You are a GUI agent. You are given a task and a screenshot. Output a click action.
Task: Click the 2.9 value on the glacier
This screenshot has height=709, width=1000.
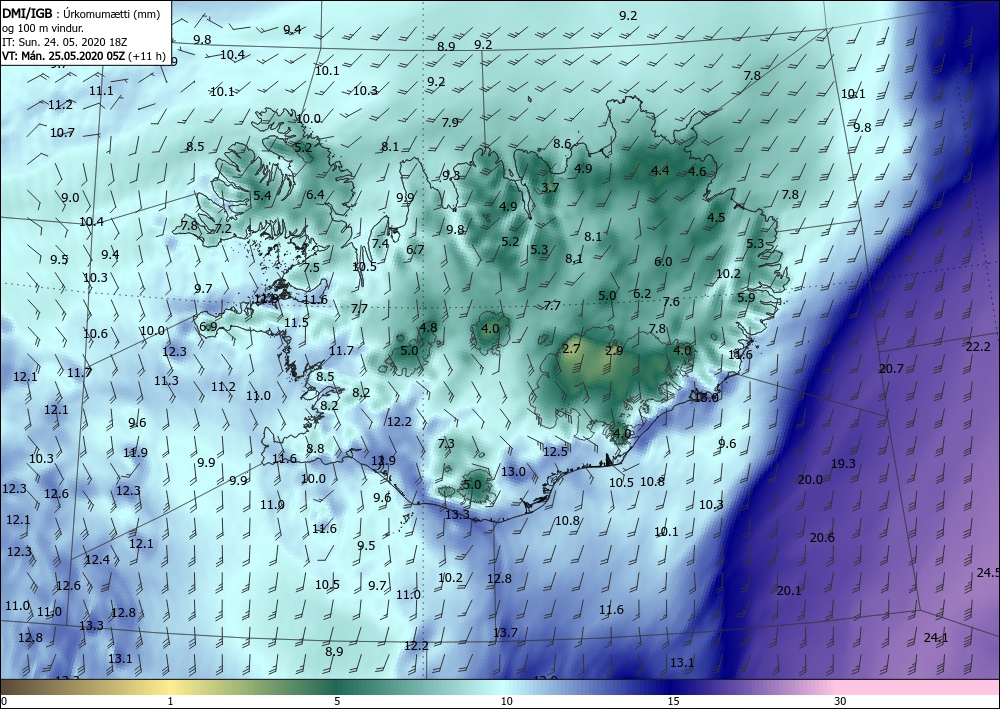pos(614,350)
